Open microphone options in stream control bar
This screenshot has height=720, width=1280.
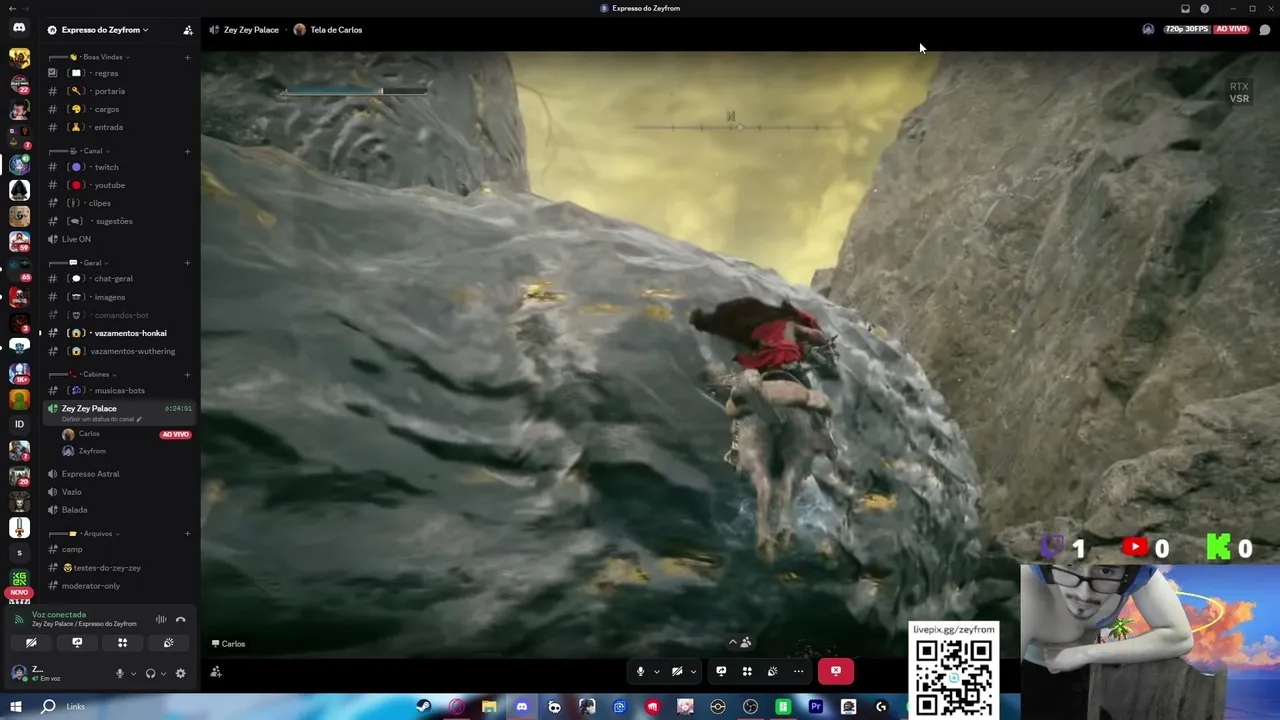[x=656, y=672]
